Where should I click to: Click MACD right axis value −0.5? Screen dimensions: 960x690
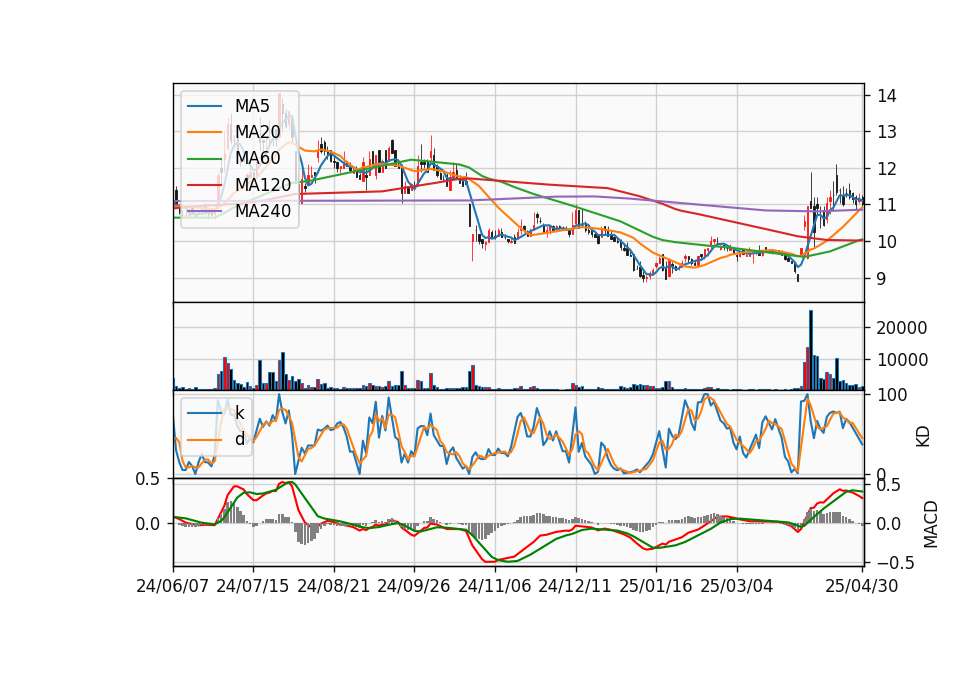[895, 563]
